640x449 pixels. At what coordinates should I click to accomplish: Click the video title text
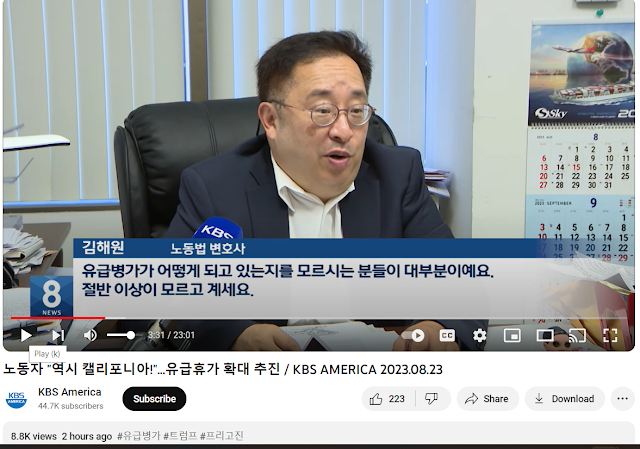click(223, 369)
